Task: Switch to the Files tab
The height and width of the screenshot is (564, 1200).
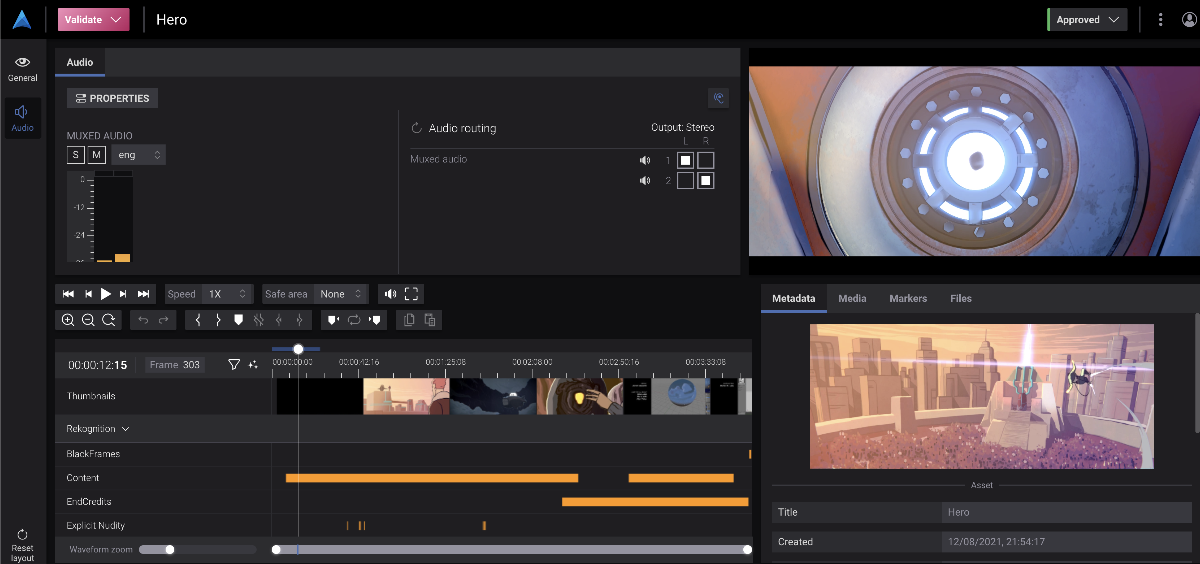Action: 961,298
